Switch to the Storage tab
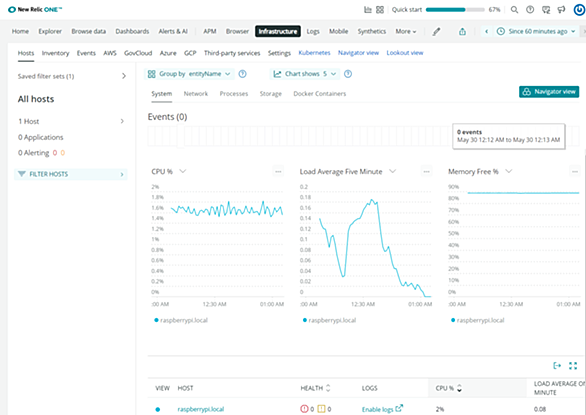 pos(271,93)
